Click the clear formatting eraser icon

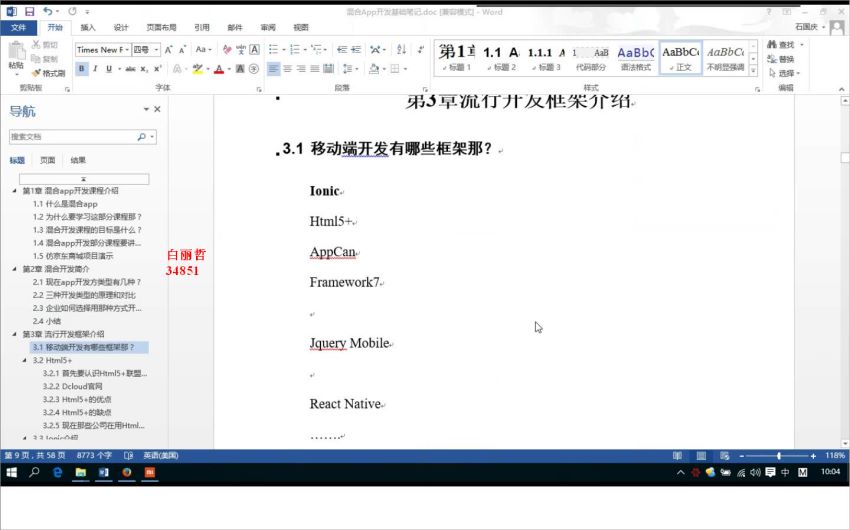pyautogui.click(x=227, y=50)
